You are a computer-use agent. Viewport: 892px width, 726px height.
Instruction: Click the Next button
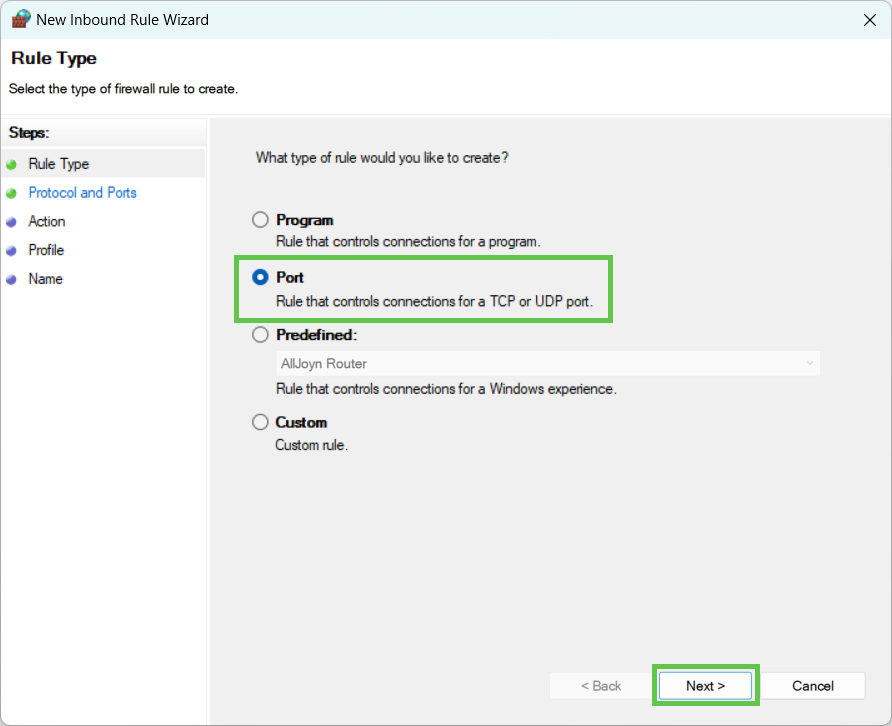(x=705, y=686)
